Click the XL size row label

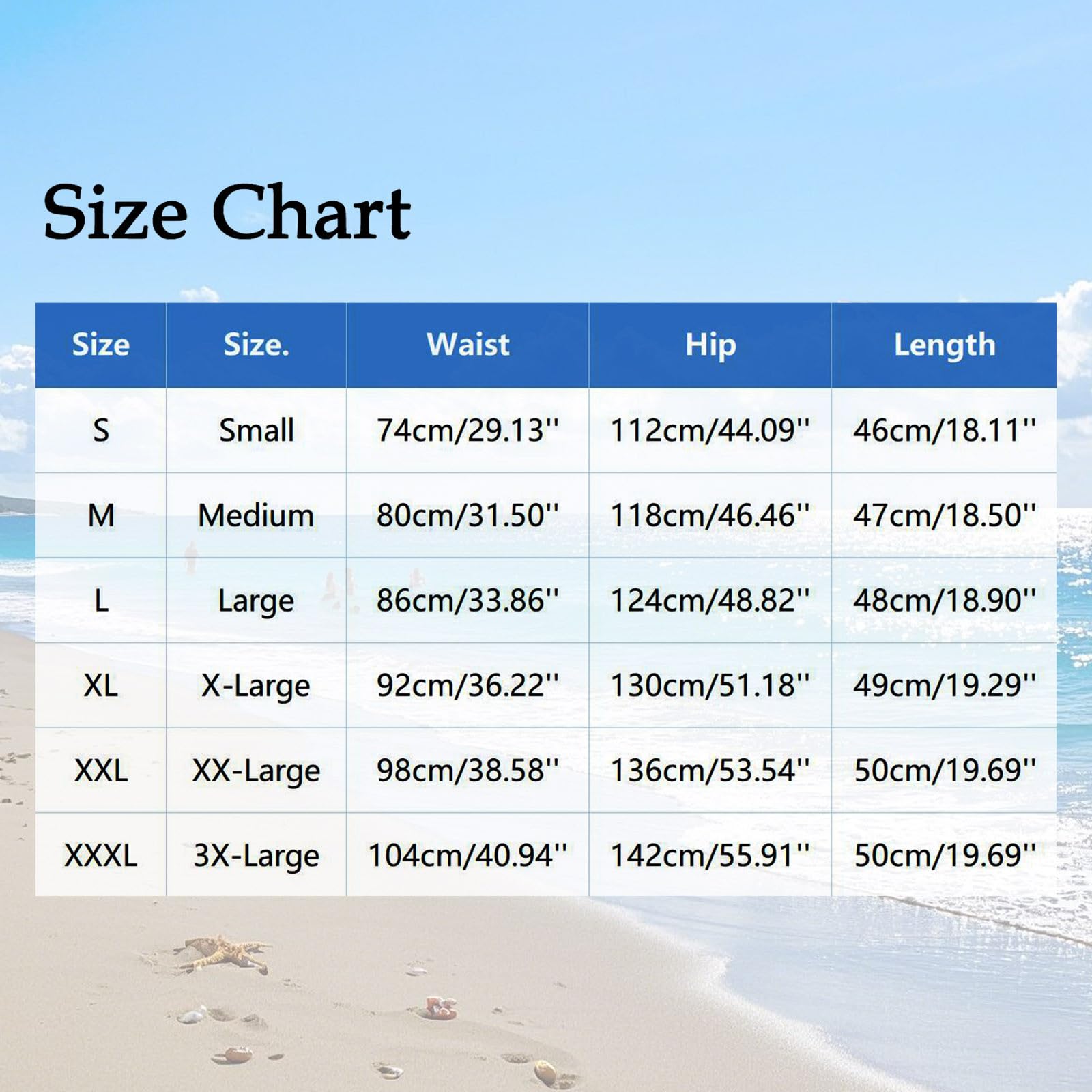click(101, 686)
